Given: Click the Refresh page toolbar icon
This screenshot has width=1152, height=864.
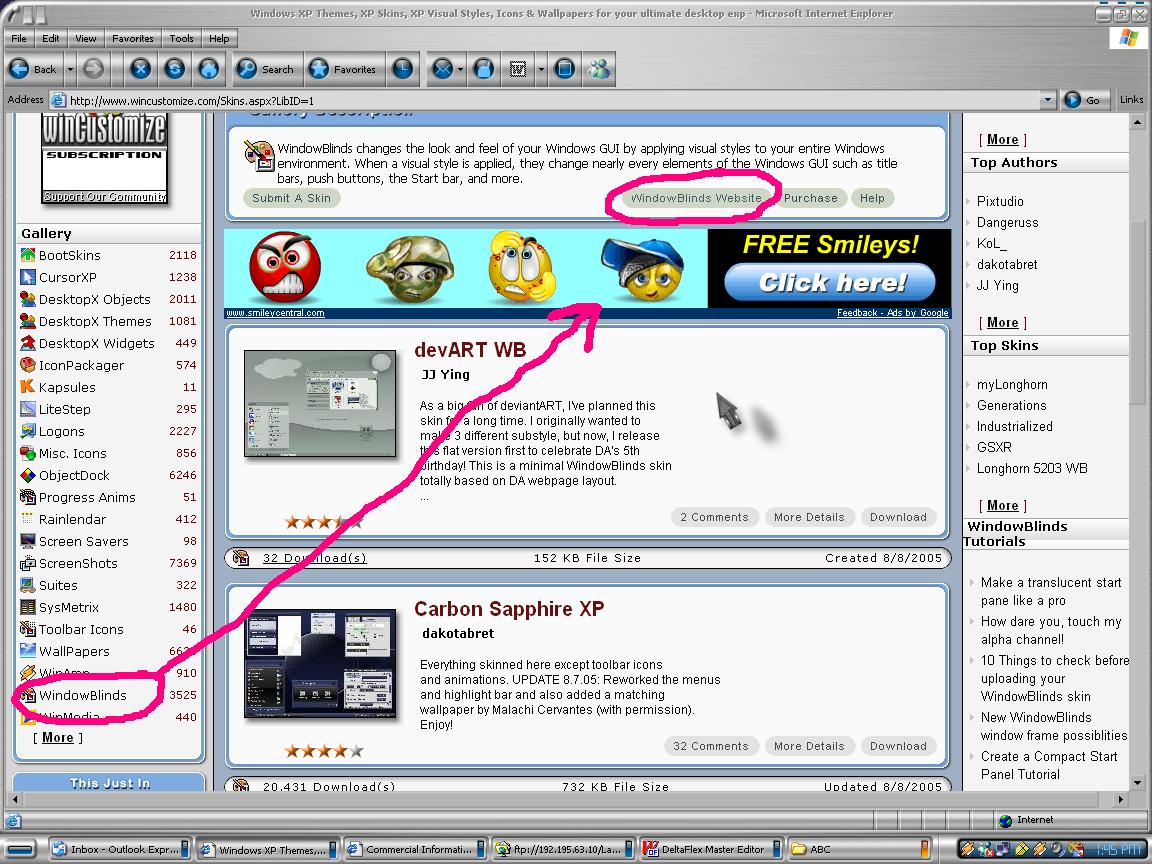Looking at the screenshot, I should [174, 69].
